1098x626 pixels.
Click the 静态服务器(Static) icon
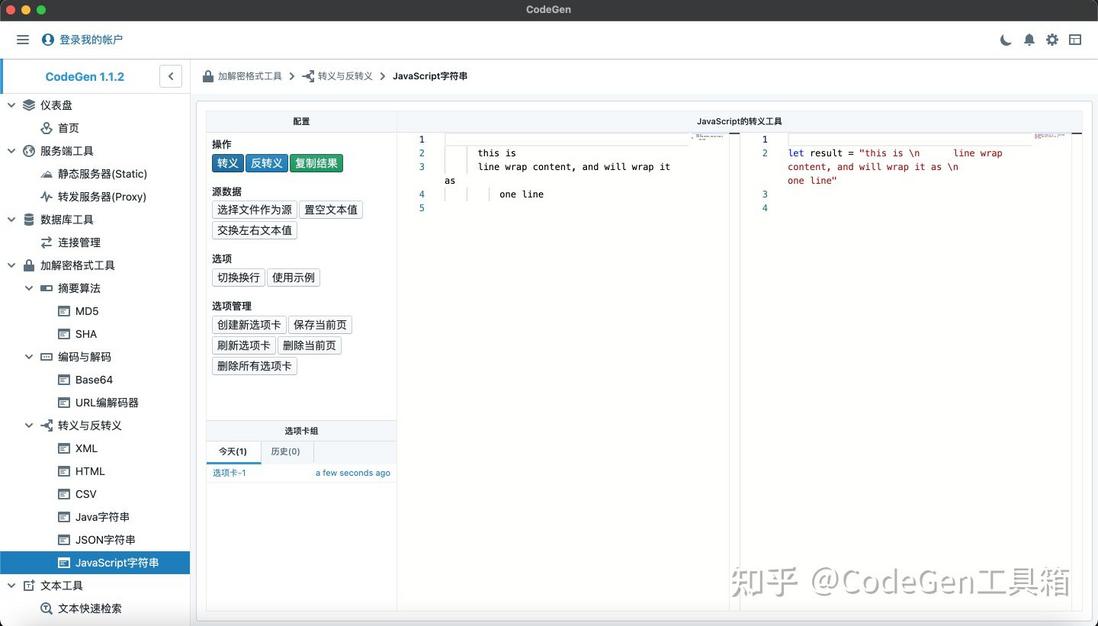(46, 174)
